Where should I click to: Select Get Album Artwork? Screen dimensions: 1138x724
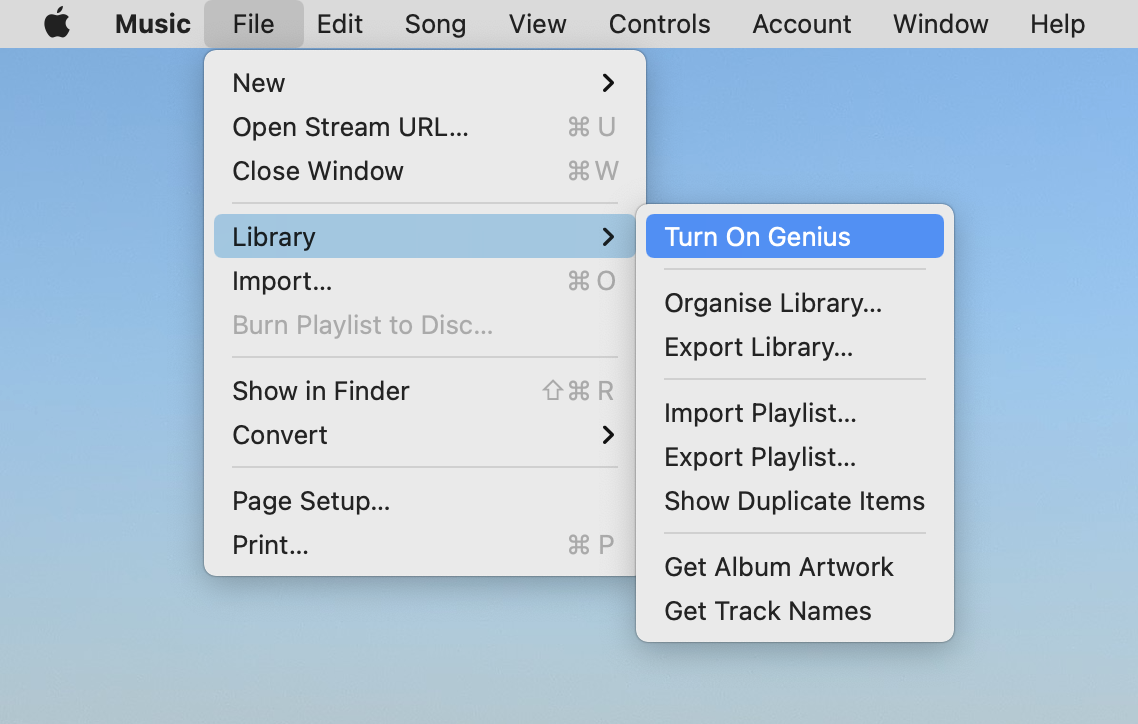[795, 567]
